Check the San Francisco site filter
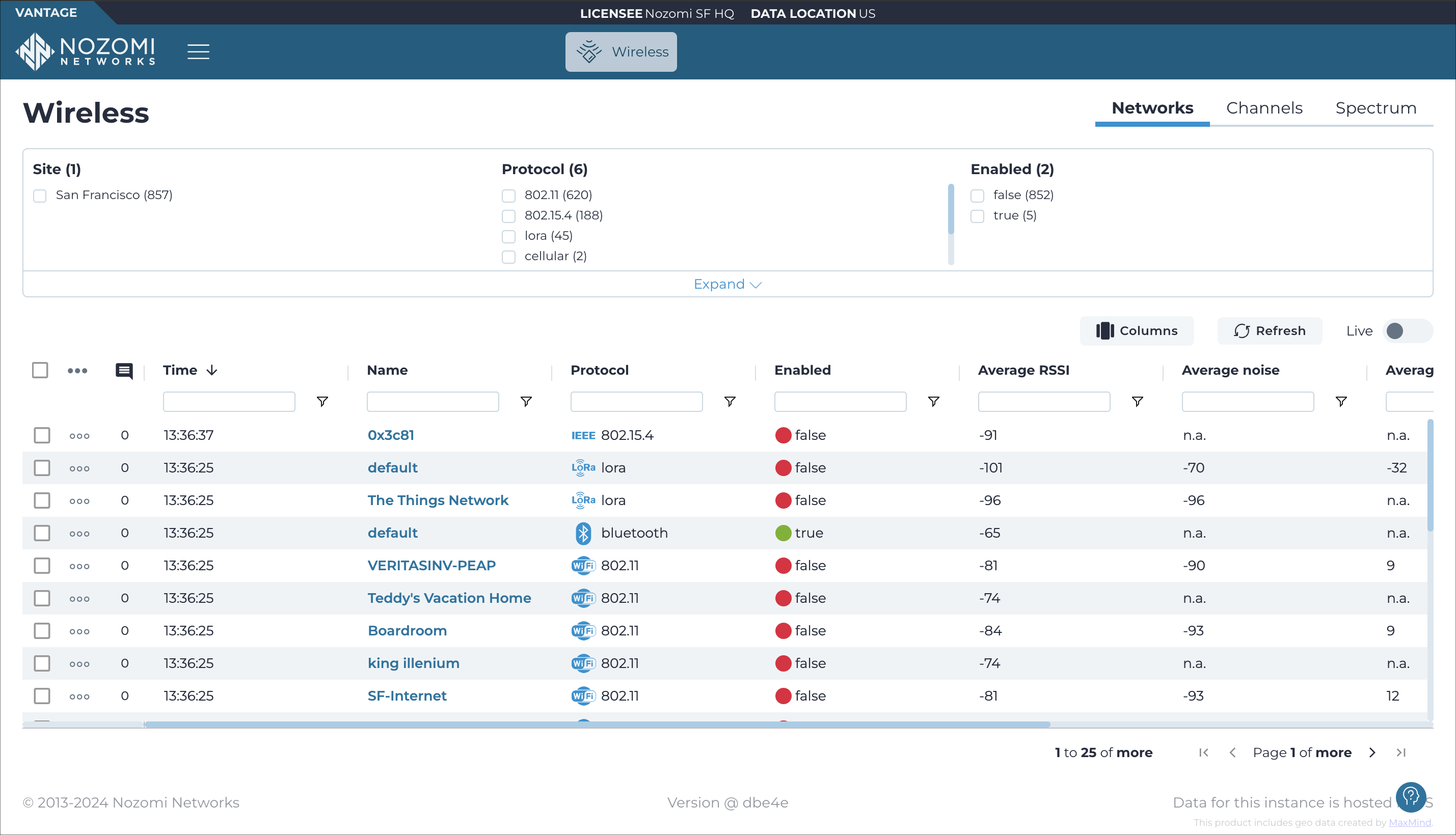 pyautogui.click(x=40, y=196)
